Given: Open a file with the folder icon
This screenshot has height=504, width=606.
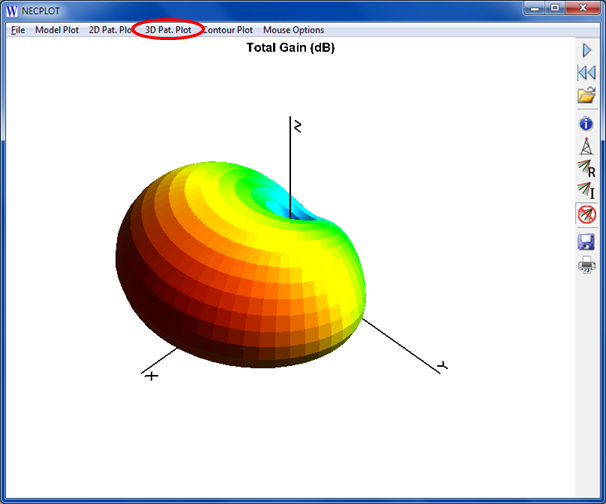Looking at the screenshot, I should [x=587, y=96].
